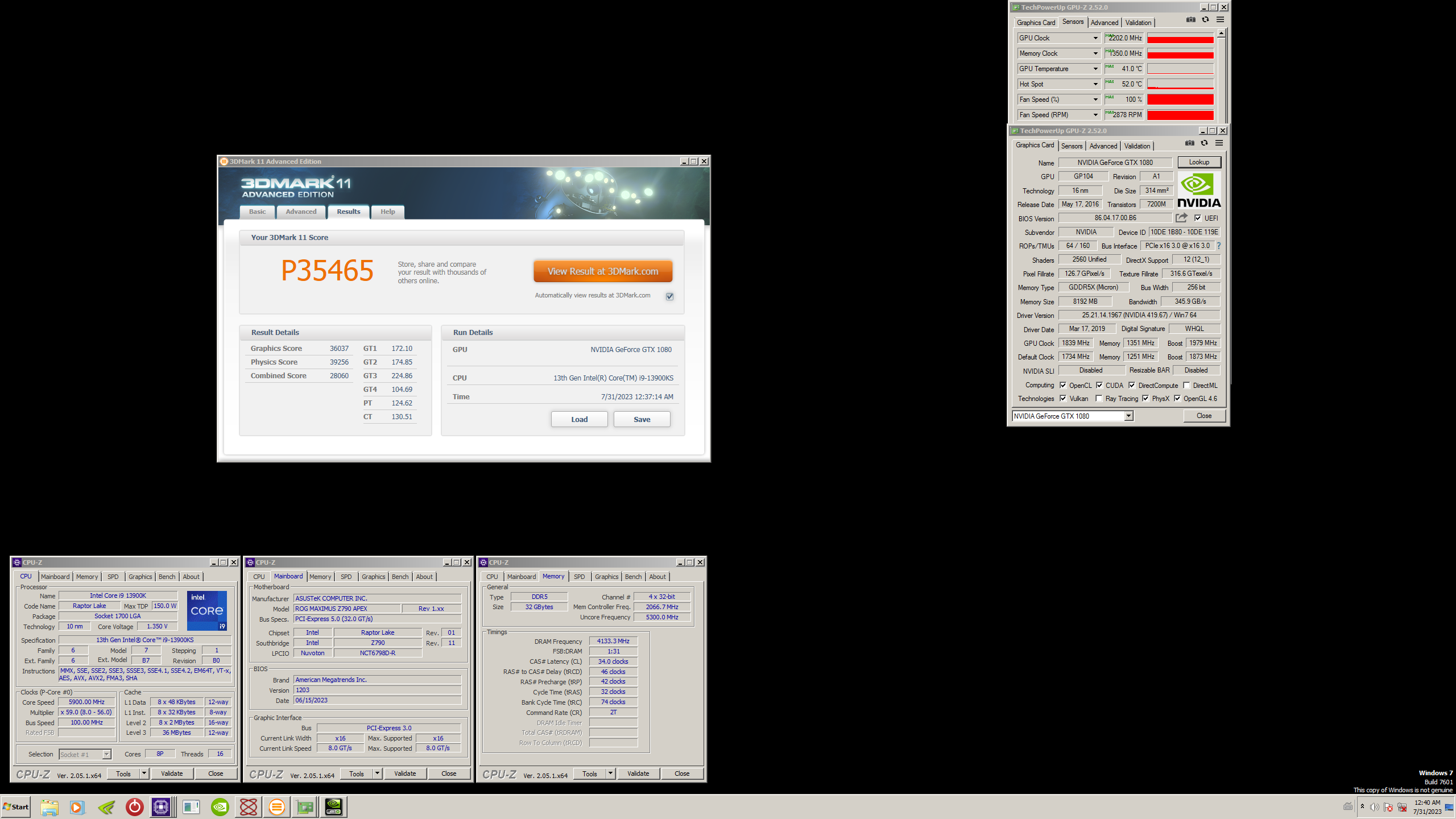The height and width of the screenshot is (819, 1456).
Task: Switch to 3DMark 11 orange taskbar icon
Action: coord(276,806)
